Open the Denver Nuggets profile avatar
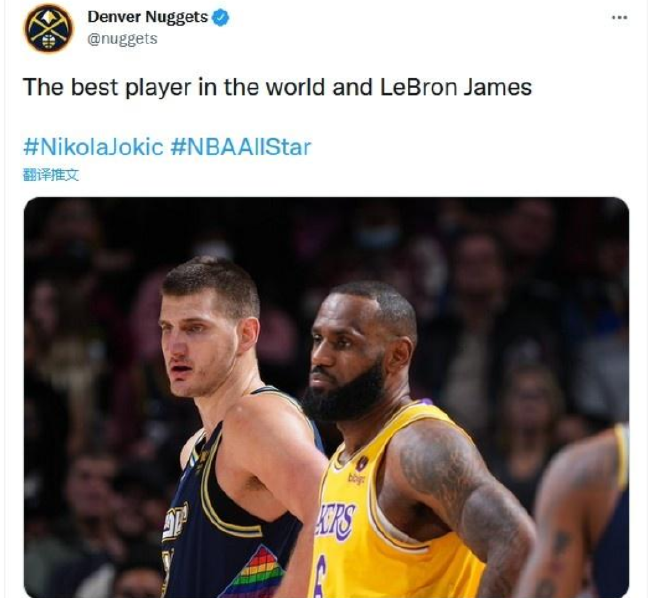Screen dimensions: 650x598 [49, 28]
